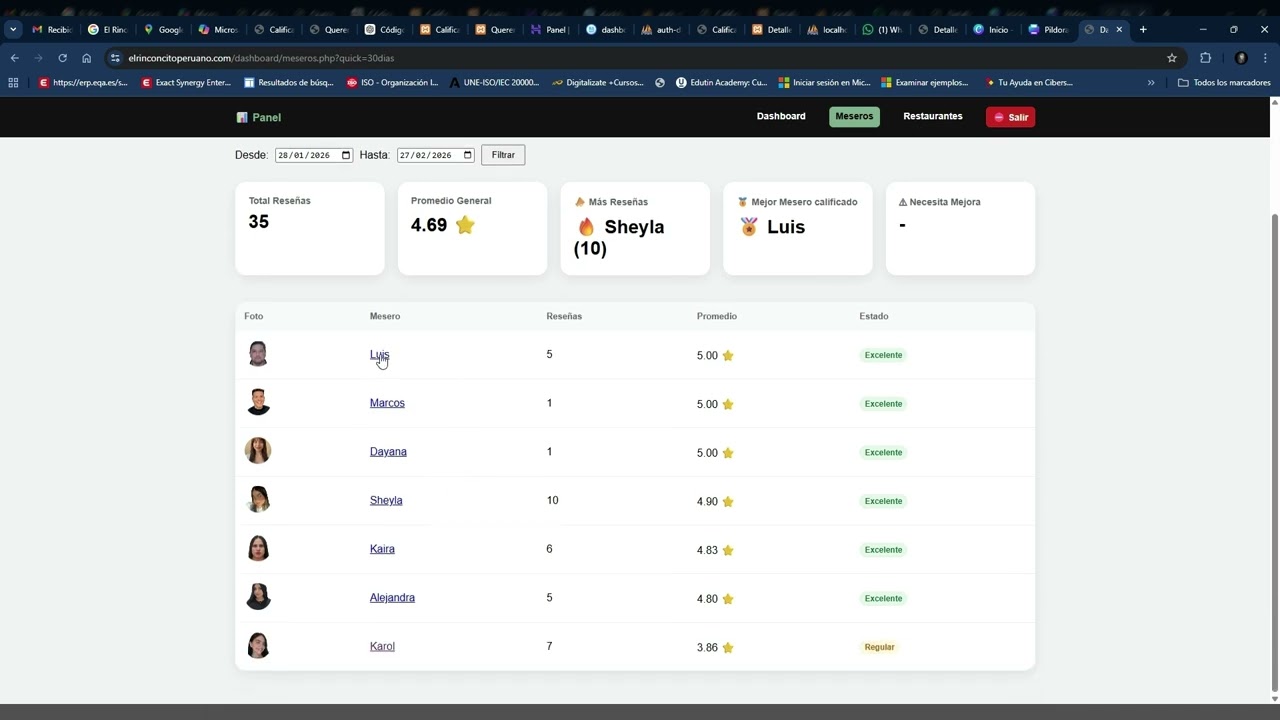Switch to the WhatsApp tab
This screenshot has width=1280, height=720.
(x=882, y=30)
